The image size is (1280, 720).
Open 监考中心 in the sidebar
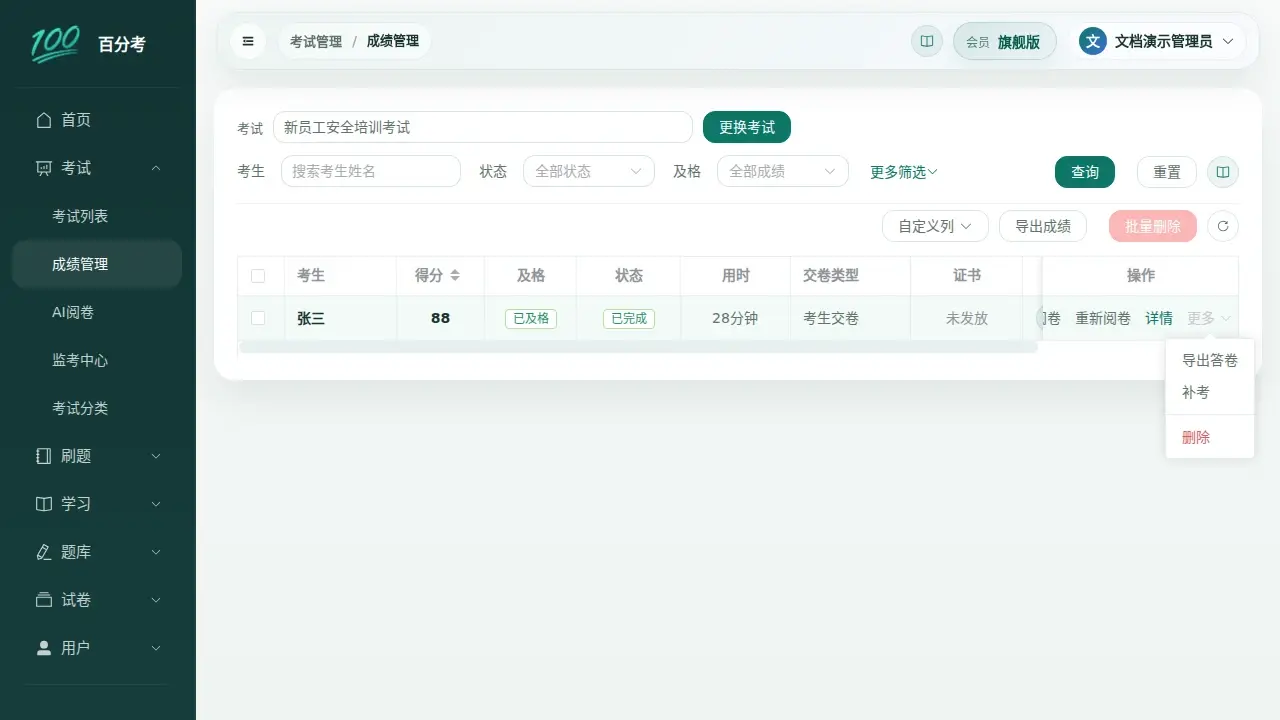(x=97, y=360)
